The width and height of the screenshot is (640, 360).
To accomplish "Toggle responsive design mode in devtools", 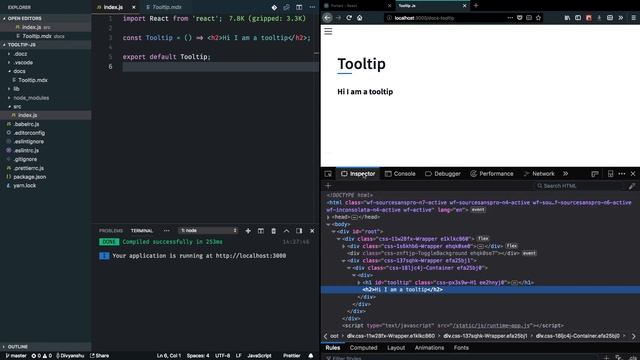I will coord(610,174).
